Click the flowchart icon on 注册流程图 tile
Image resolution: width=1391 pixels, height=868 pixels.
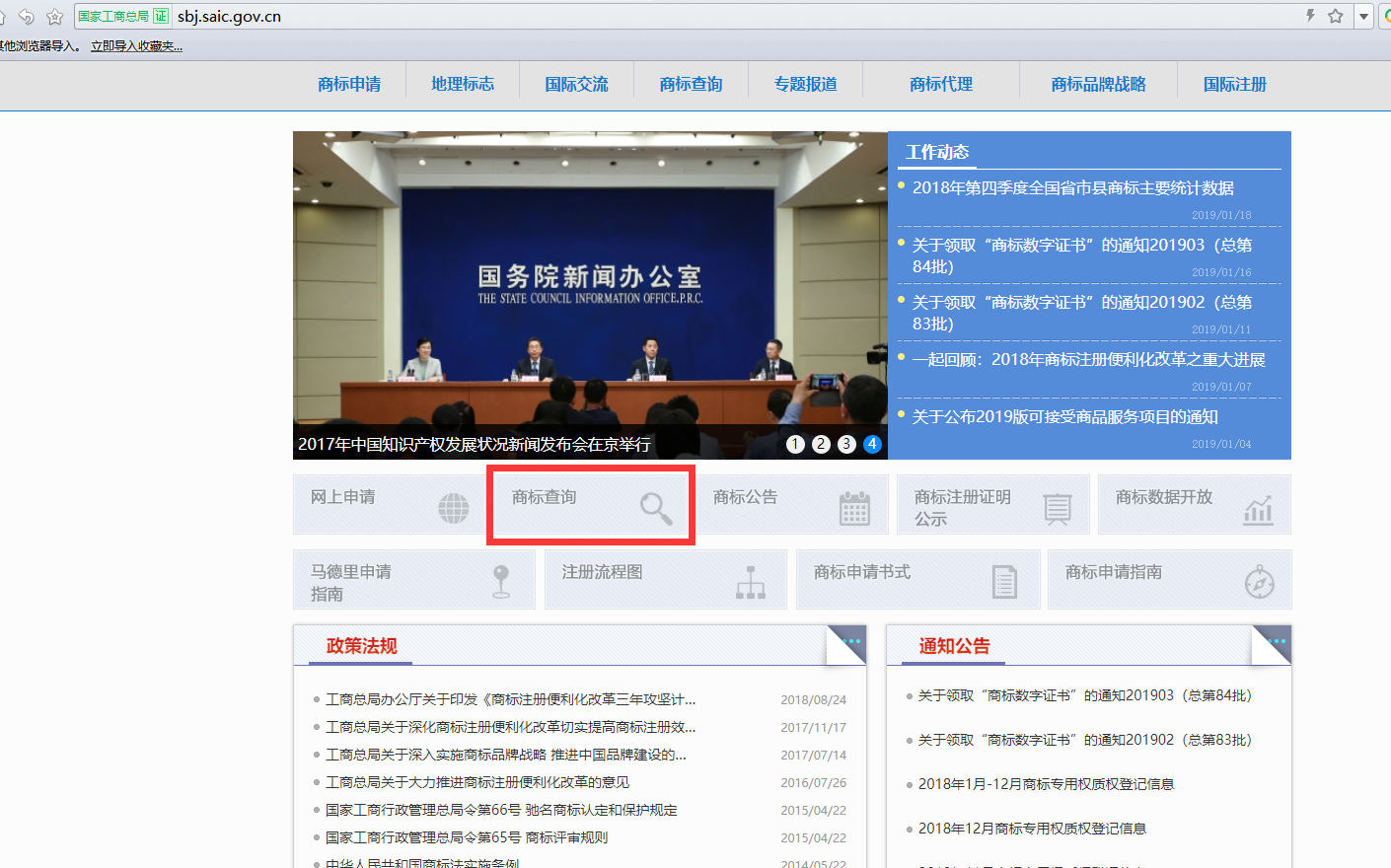[x=751, y=583]
